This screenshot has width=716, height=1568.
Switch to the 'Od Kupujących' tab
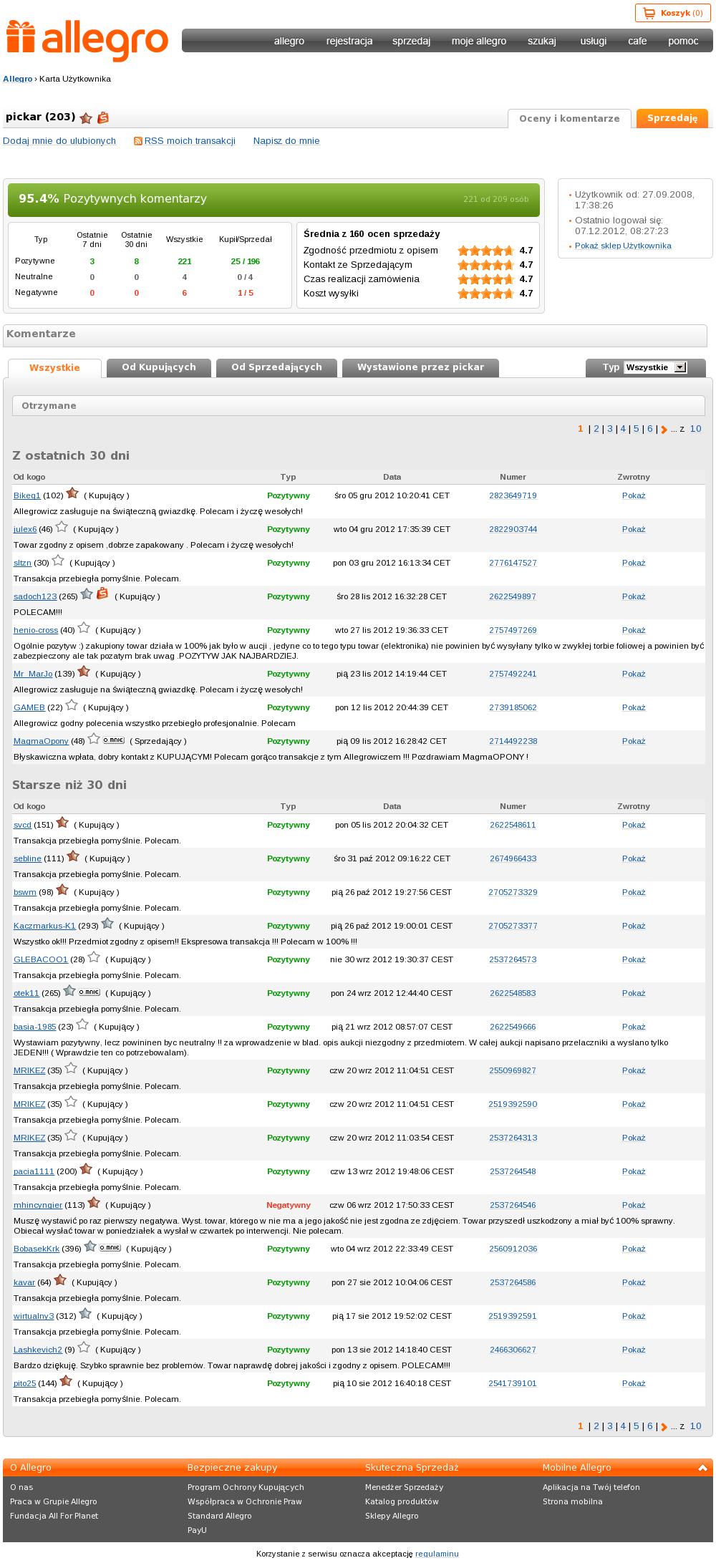coord(159,367)
